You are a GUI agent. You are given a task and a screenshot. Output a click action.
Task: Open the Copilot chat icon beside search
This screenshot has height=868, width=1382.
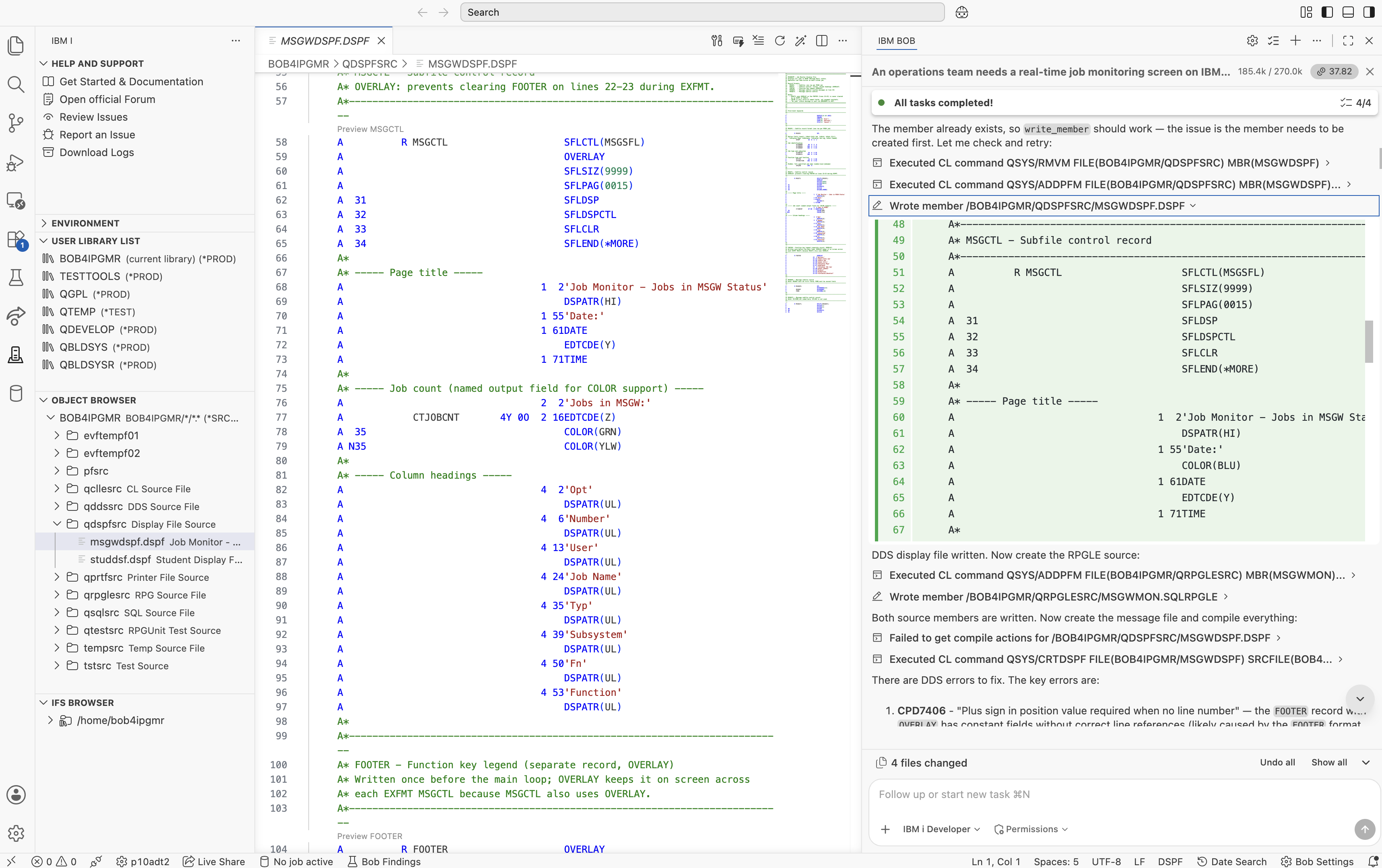(962, 12)
